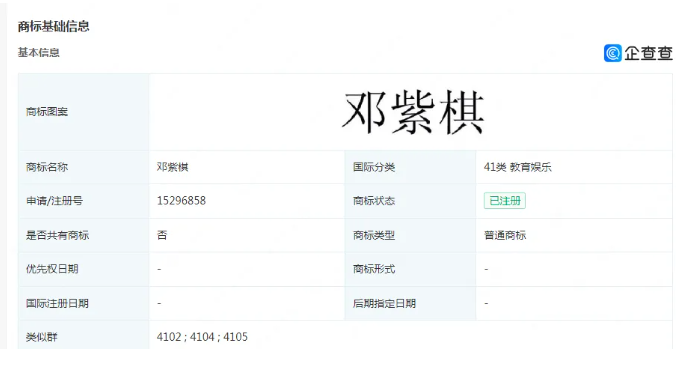Select the dash value beside 商标形式

pos(486,269)
